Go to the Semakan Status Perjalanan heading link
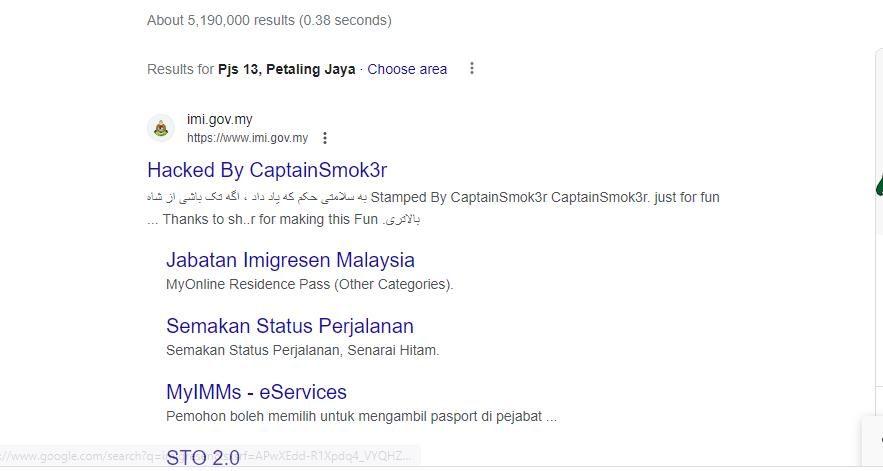Image resolution: width=883 pixels, height=471 pixels. pyautogui.click(x=289, y=326)
